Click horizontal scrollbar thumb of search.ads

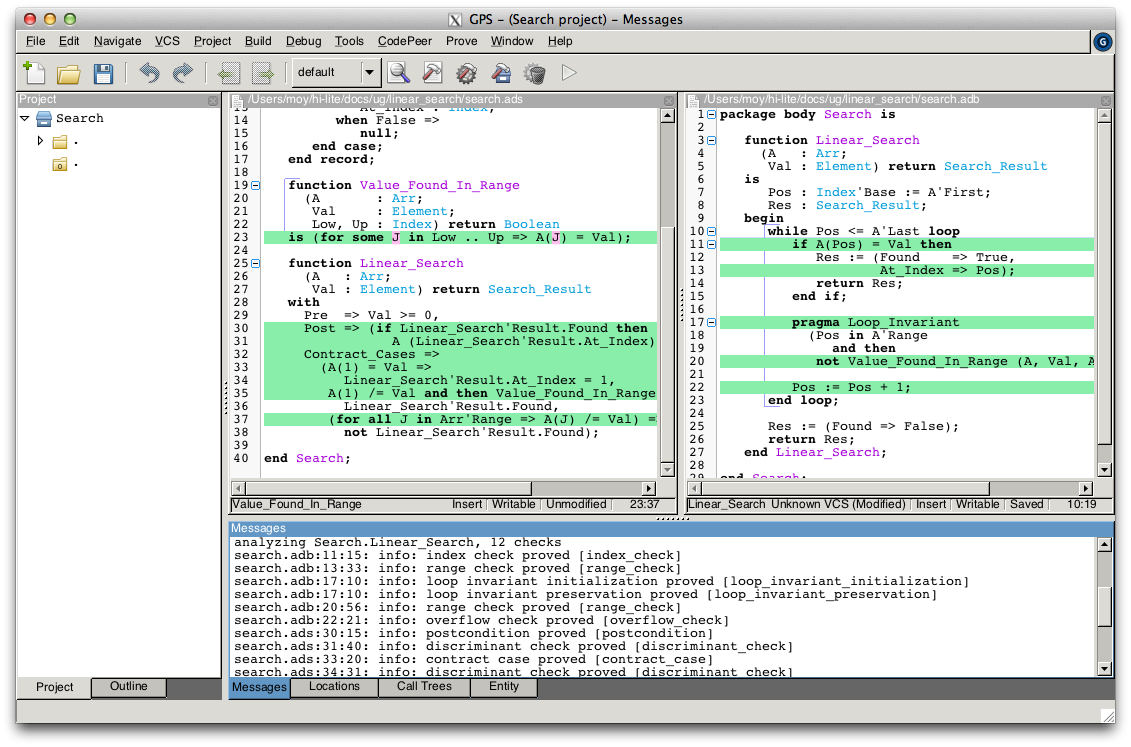pos(388,488)
